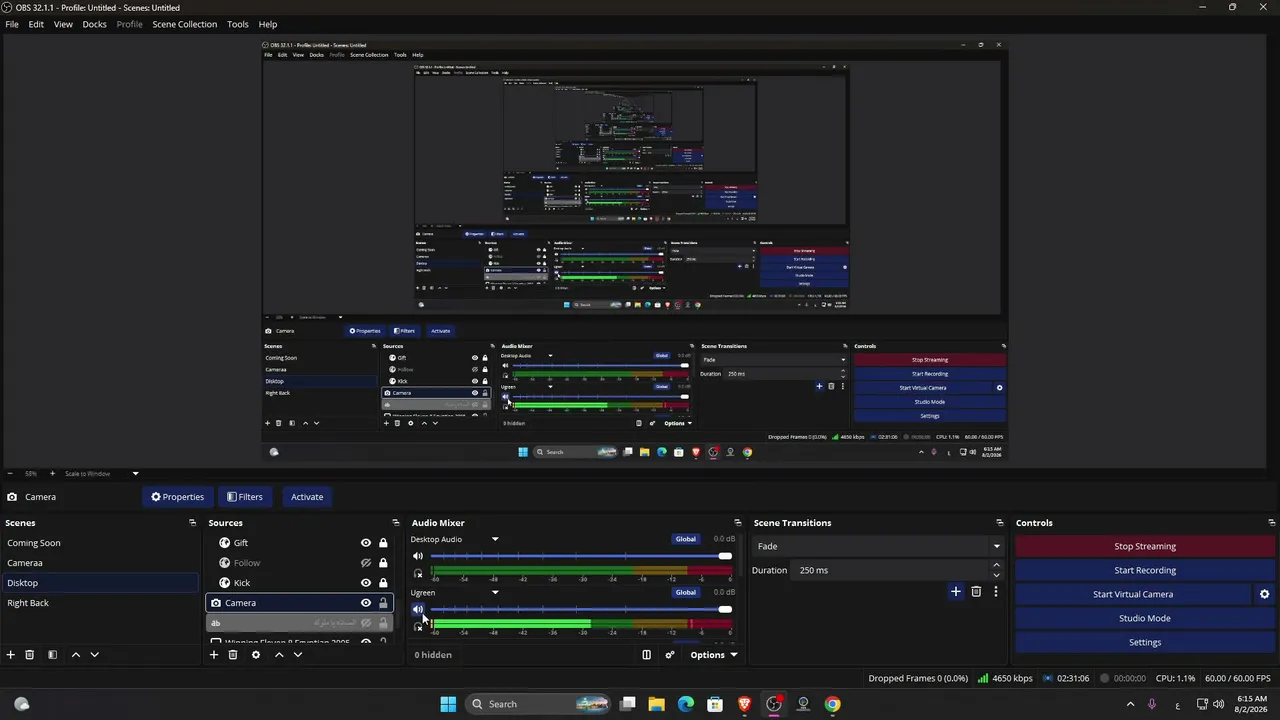The width and height of the screenshot is (1280, 720).
Task: Open the View menu
Action: [63, 24]
